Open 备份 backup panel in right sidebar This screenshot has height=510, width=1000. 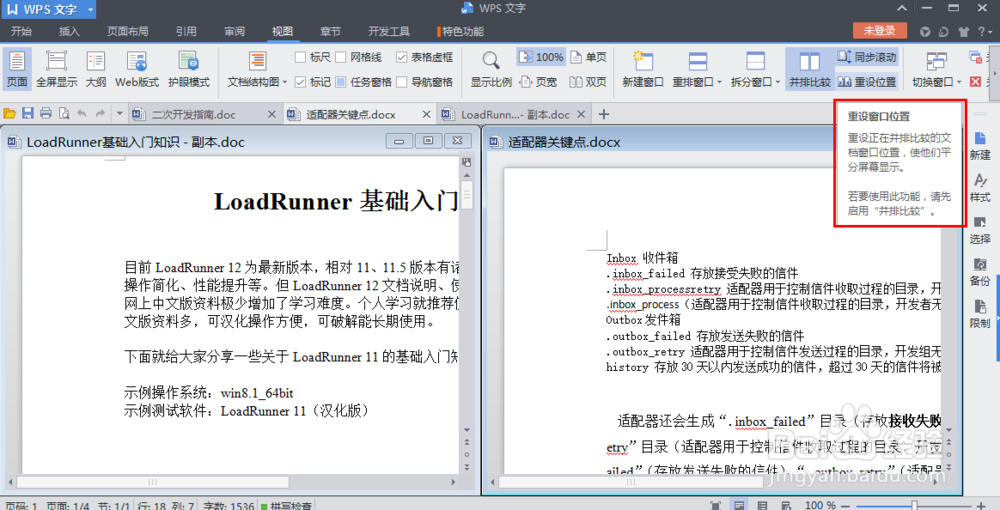980,272
